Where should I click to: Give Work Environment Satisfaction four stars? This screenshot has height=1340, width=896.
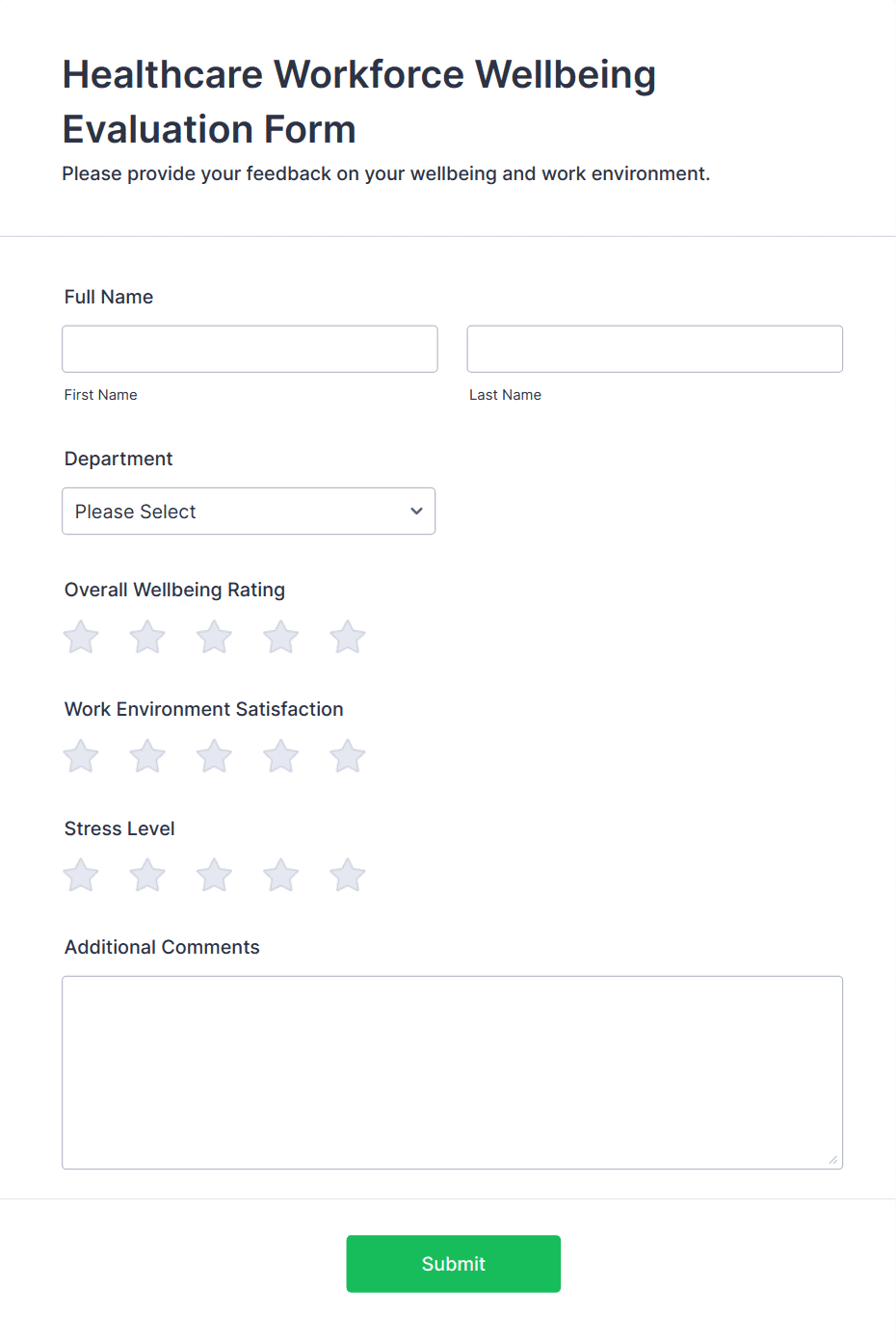click(x=280, y=756)
